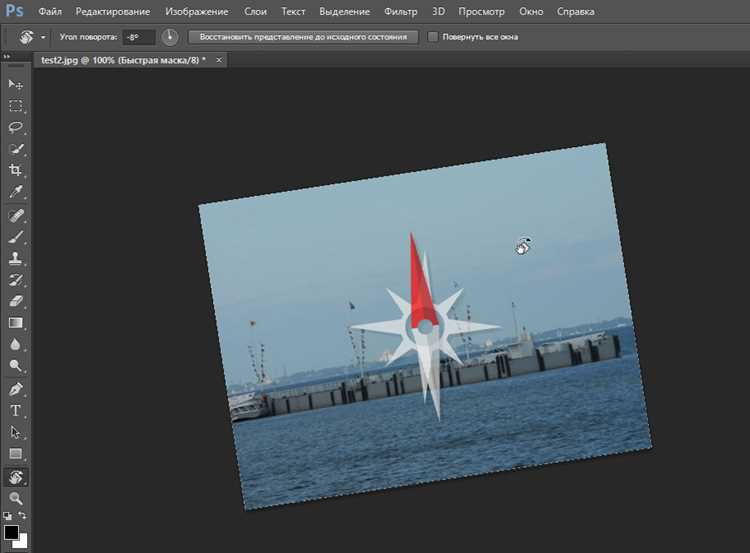Select the Eraser tool

[15, 301]
